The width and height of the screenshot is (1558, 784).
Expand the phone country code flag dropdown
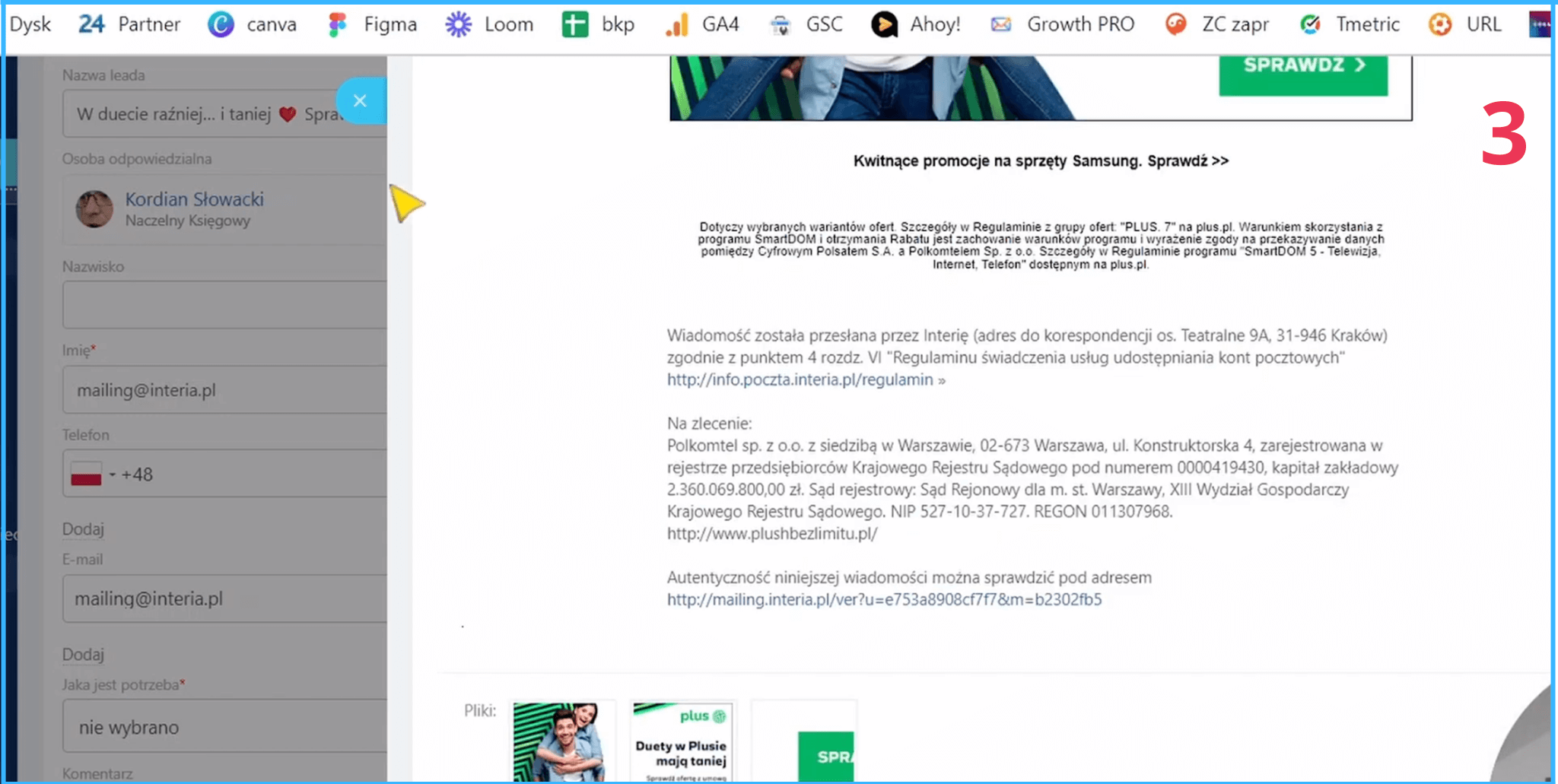click(x=91, y=474)
